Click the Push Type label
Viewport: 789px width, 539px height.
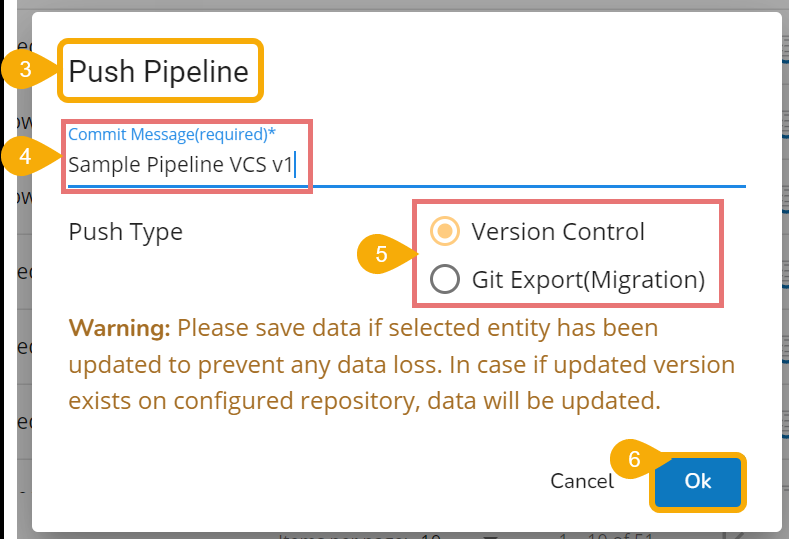pyautogui.click(x=125, y=232)
